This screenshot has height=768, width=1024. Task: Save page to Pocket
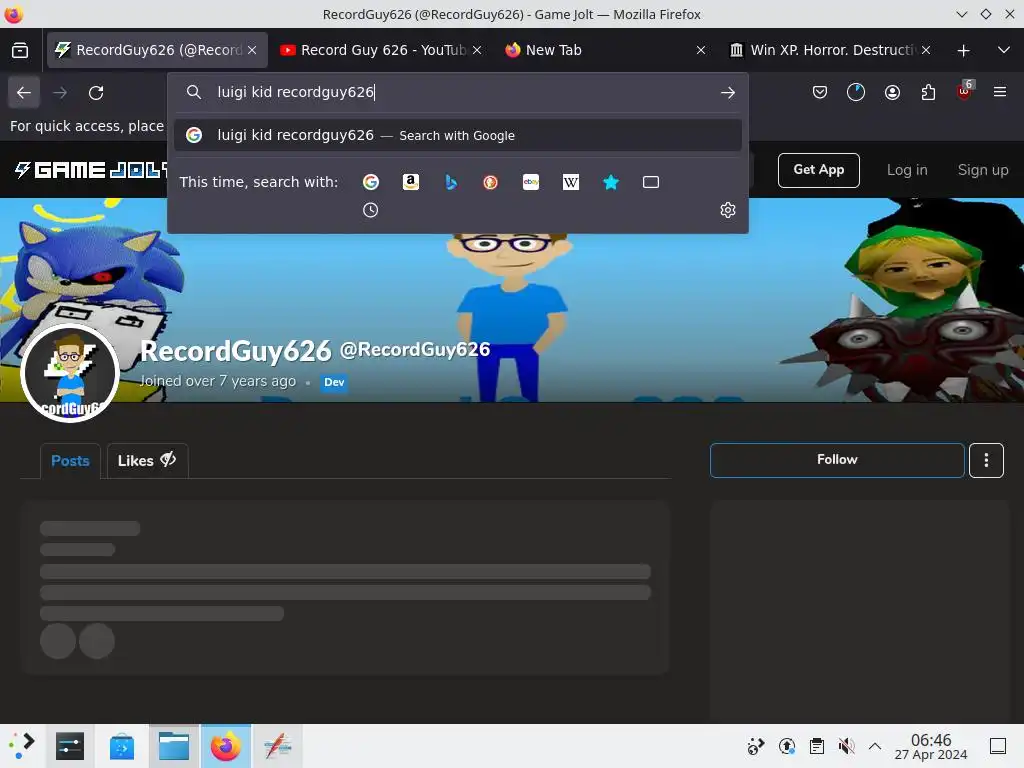coord(820,92)
